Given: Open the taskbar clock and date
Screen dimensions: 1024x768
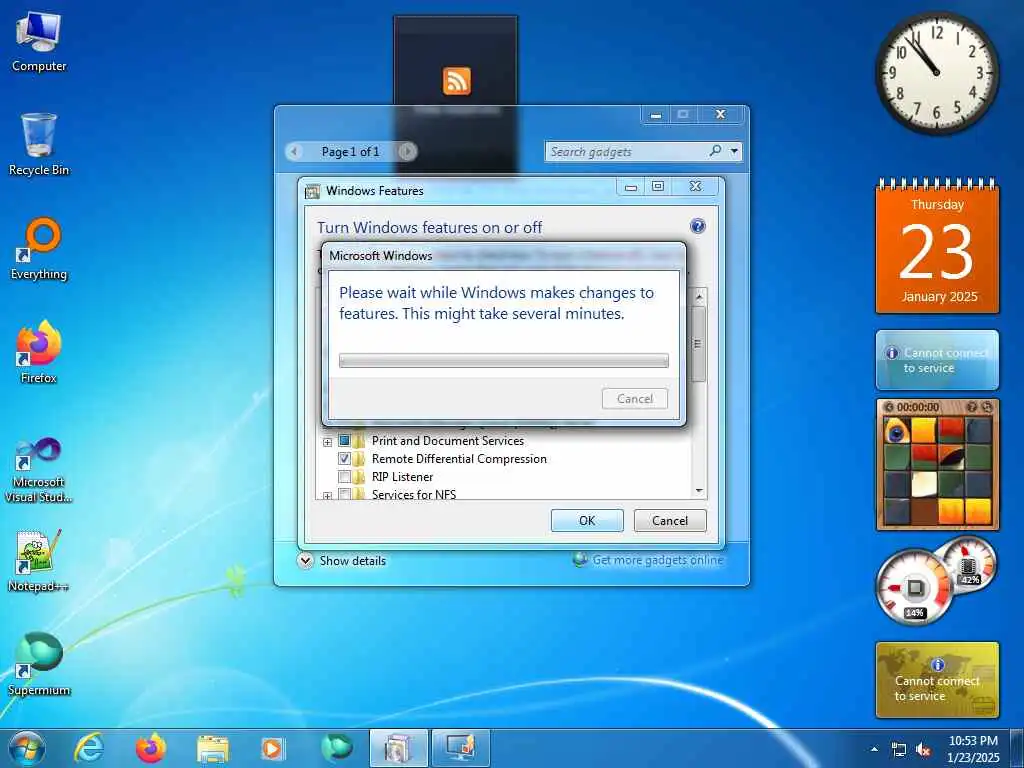Looking at the screenshot, I should [x=973, y=749].
